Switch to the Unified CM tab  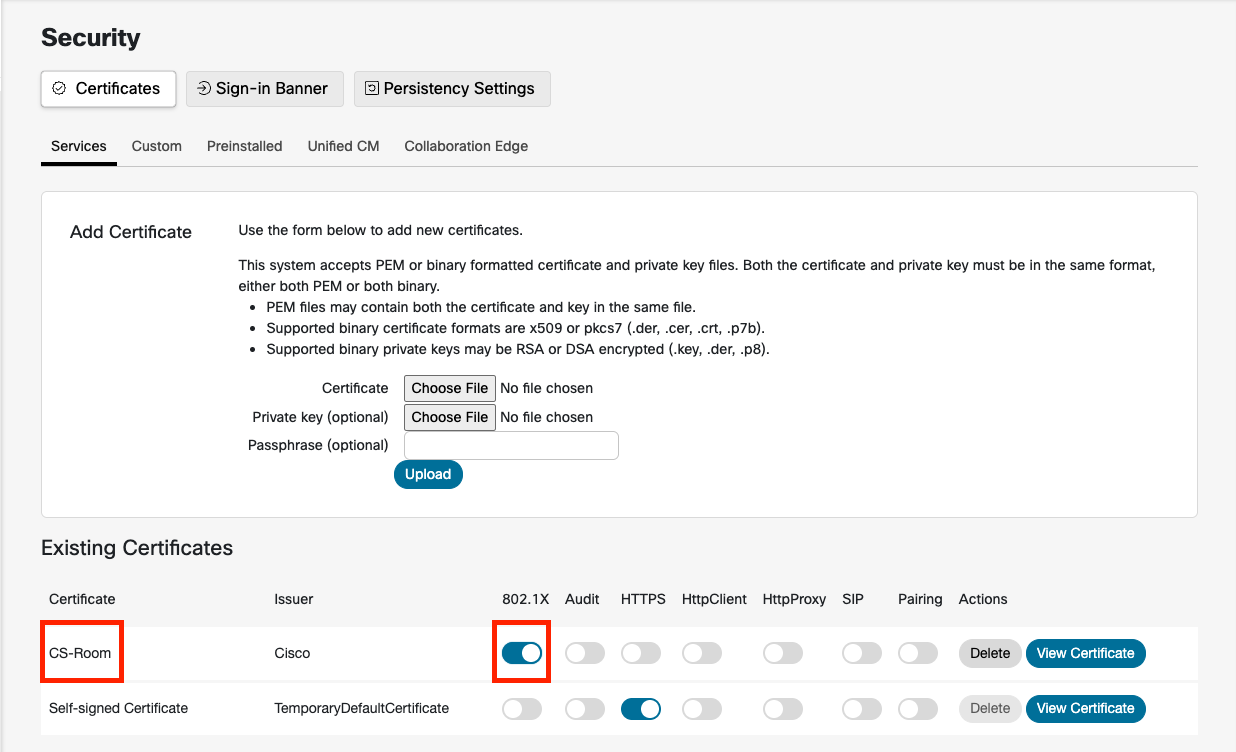344,146
